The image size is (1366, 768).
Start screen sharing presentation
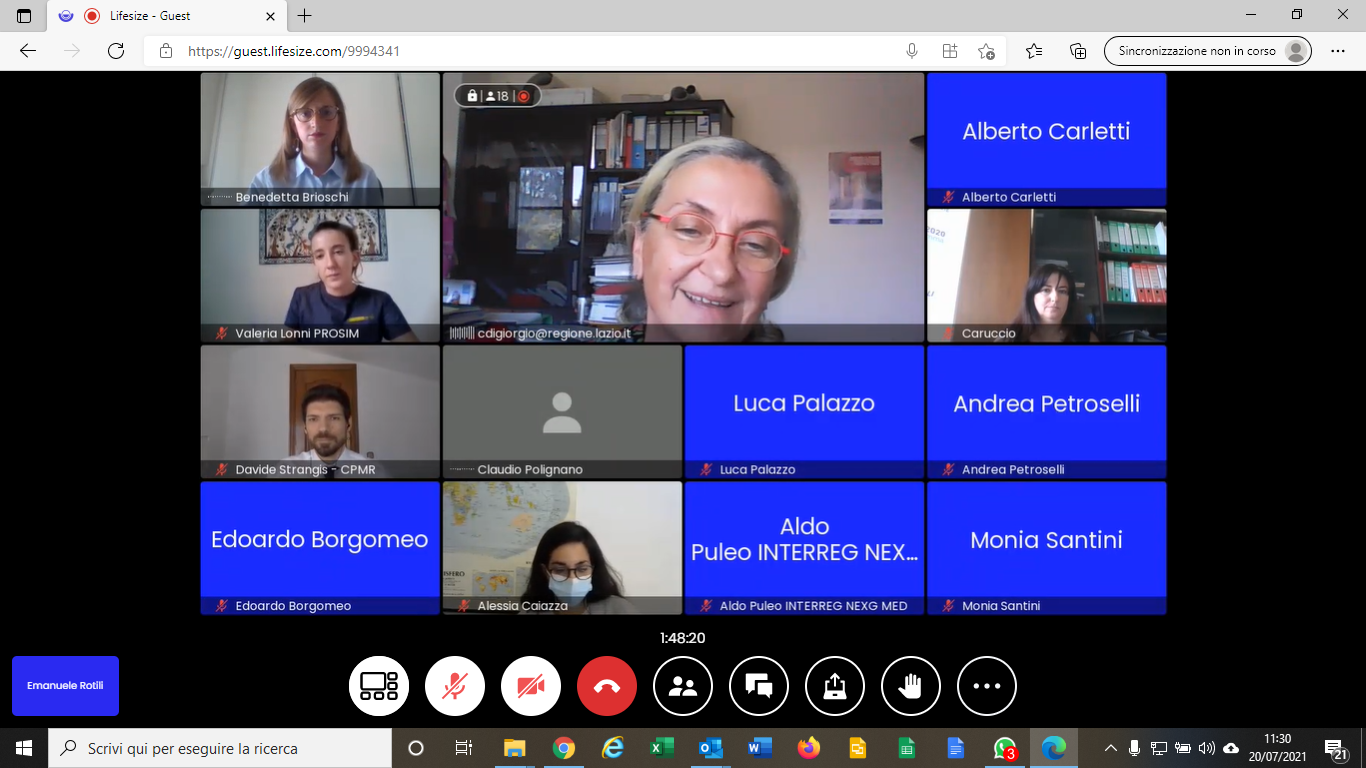835,686
